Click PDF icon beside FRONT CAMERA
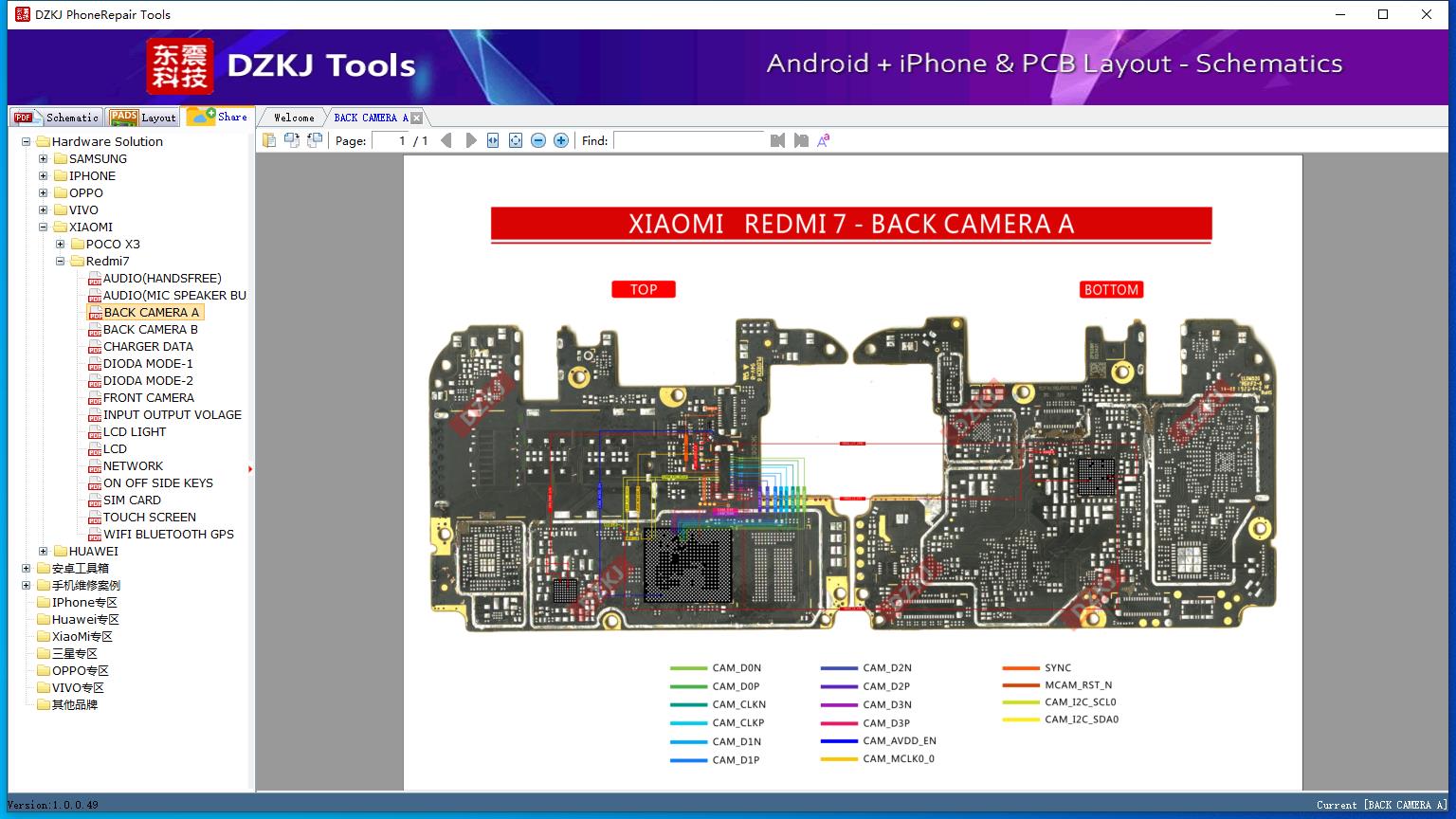Viewport: 1456px width, 819px height. point(95,398)
